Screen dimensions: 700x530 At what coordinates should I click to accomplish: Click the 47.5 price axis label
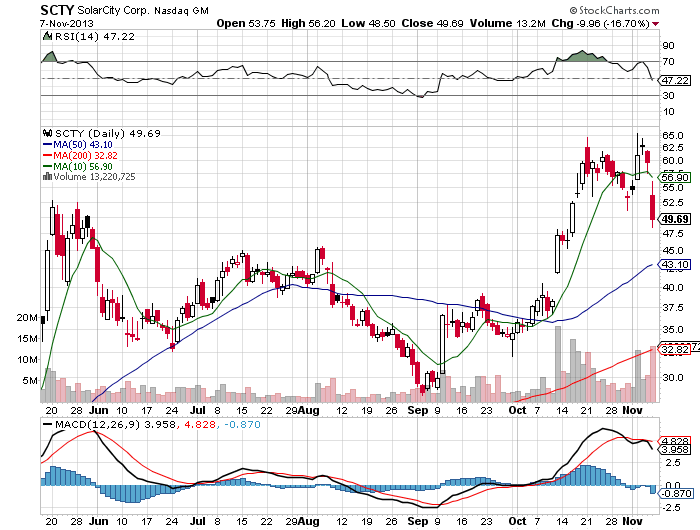click(673, 234)
